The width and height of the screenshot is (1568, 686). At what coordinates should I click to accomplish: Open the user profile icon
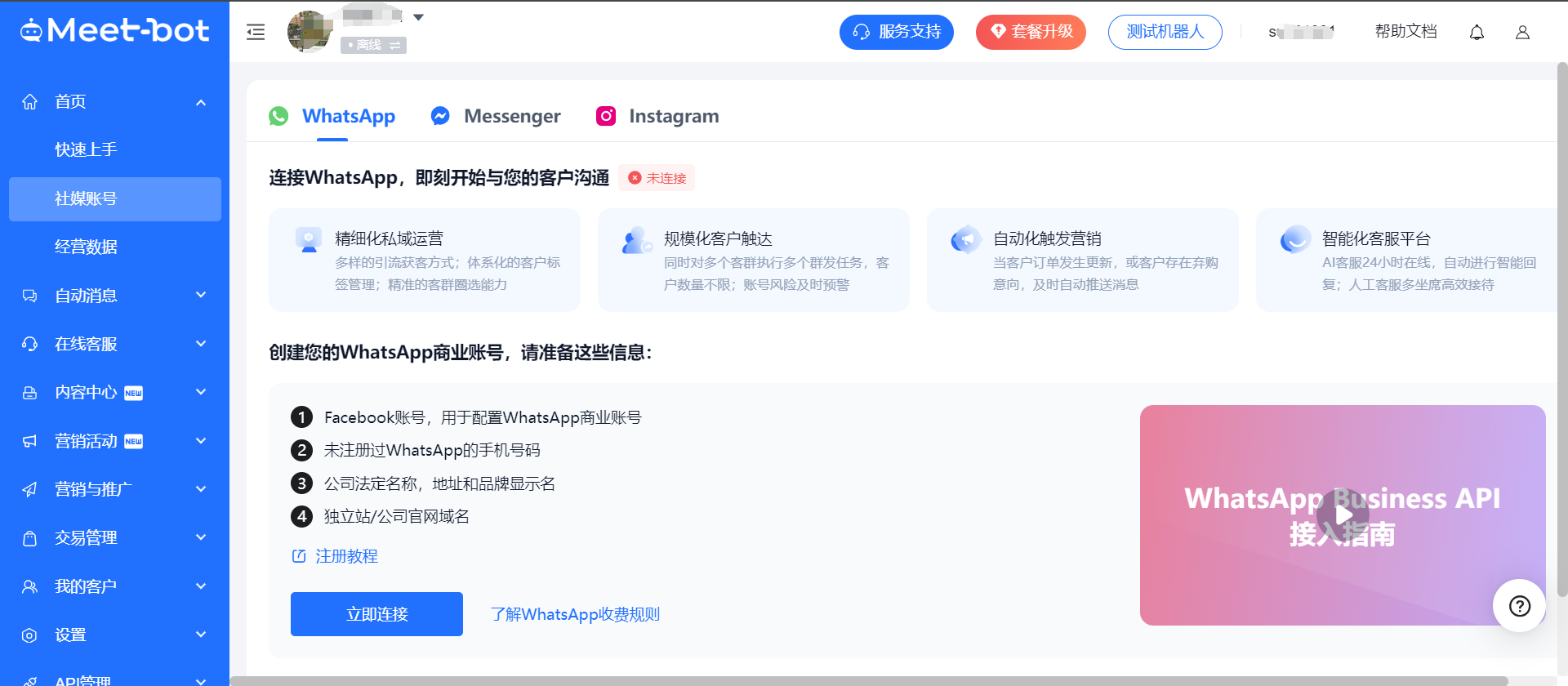(x=1522, y=32)
